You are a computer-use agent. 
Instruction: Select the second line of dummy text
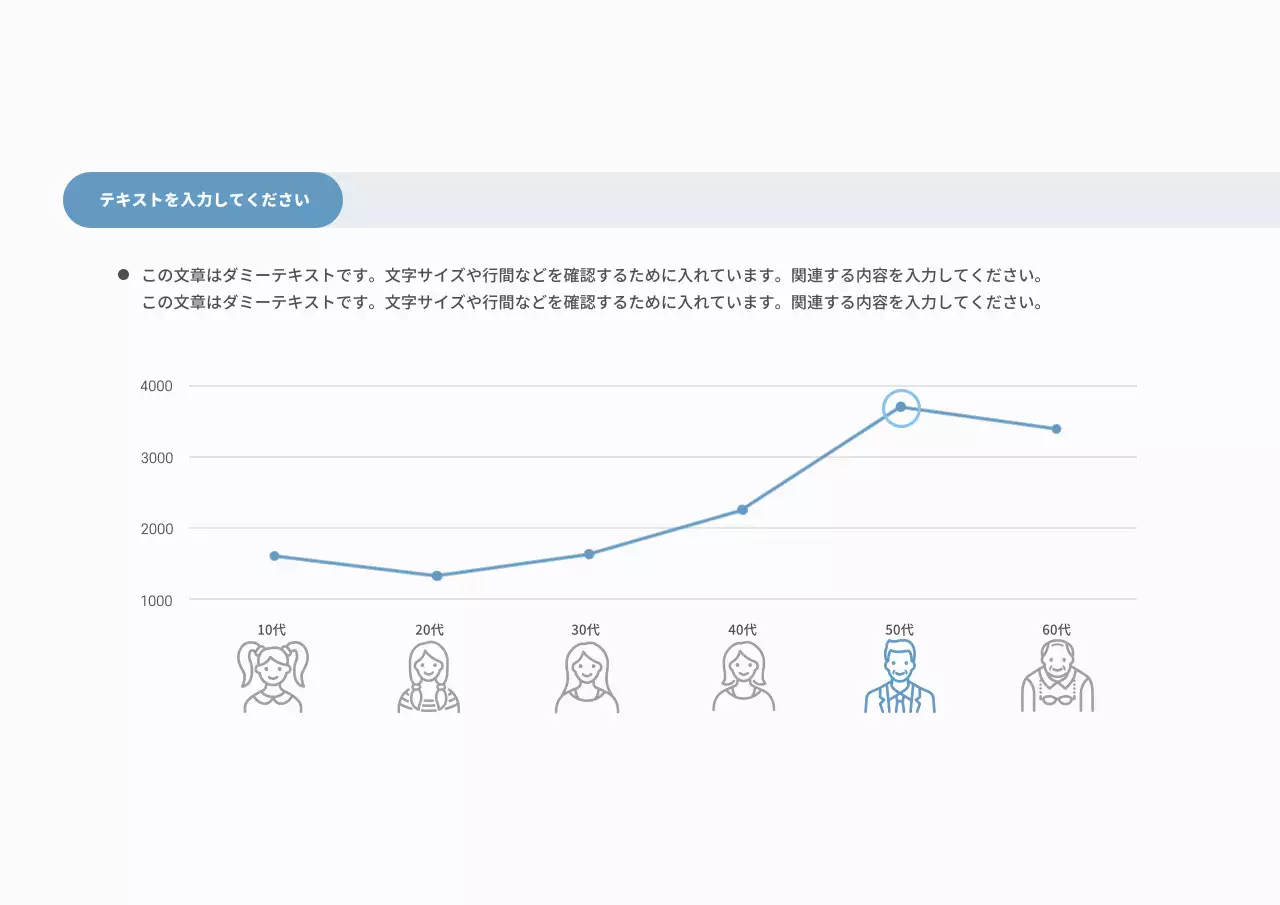(592, 302)
